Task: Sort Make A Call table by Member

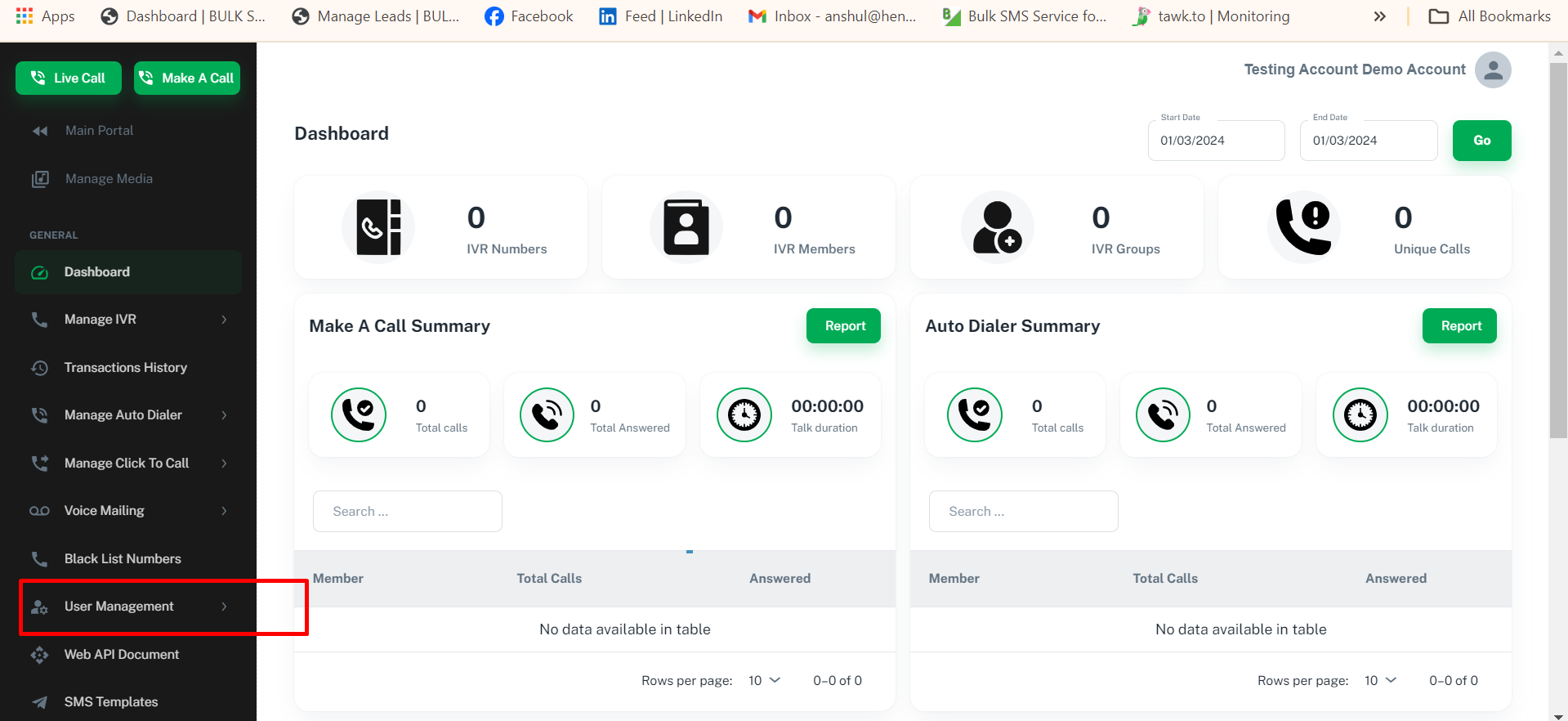Action: pyautogui.click(x=338, y=579)
